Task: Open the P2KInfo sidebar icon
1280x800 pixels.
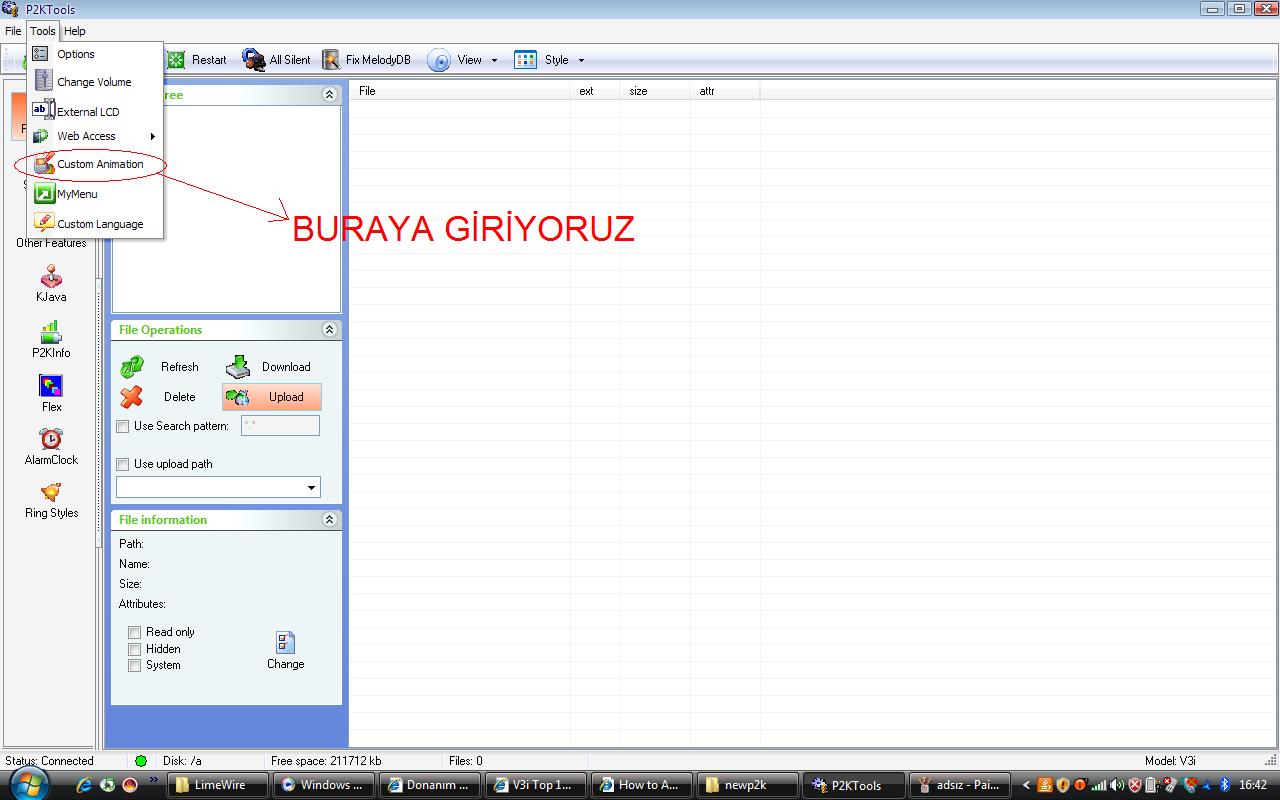Action: point(51,333)
